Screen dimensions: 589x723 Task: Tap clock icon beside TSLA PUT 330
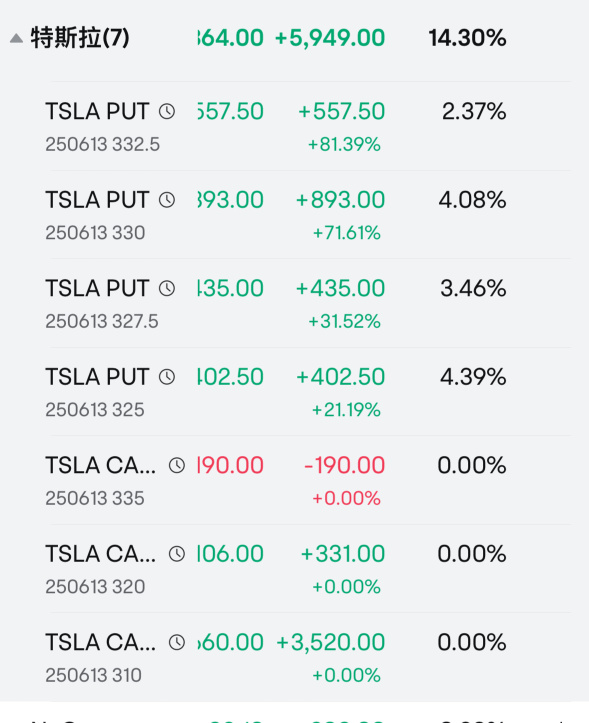tap(167, 200)
